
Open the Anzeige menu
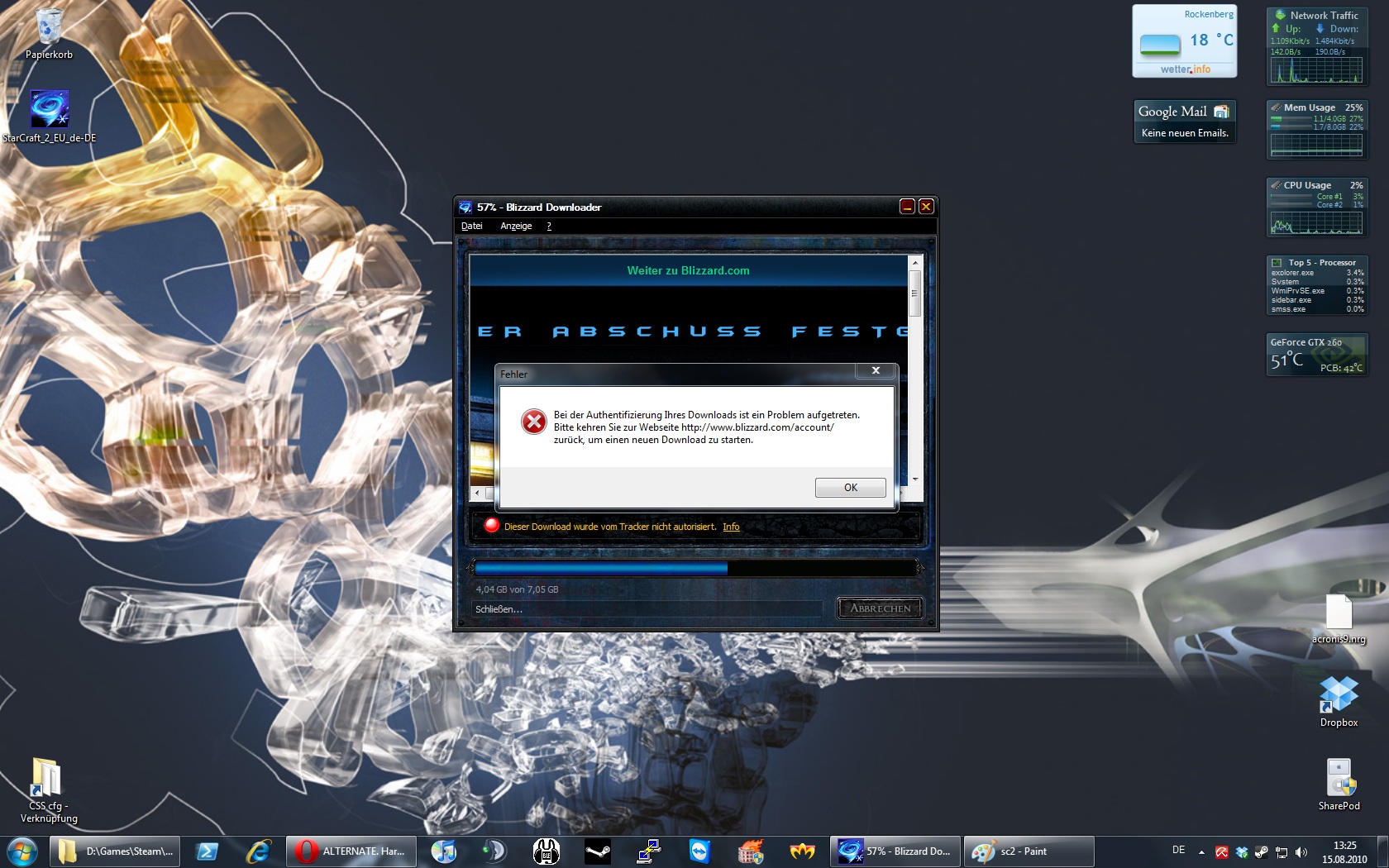[x=516, y=226]
